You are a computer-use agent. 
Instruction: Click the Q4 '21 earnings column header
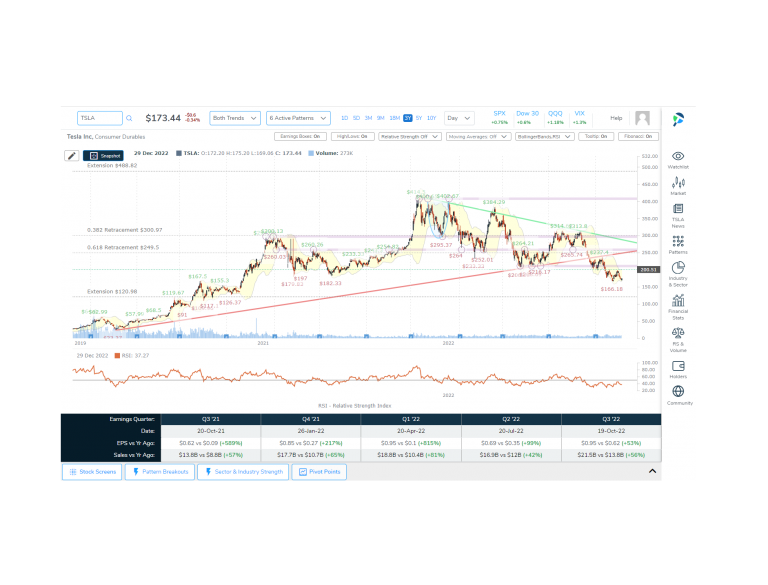coord(311,419)
